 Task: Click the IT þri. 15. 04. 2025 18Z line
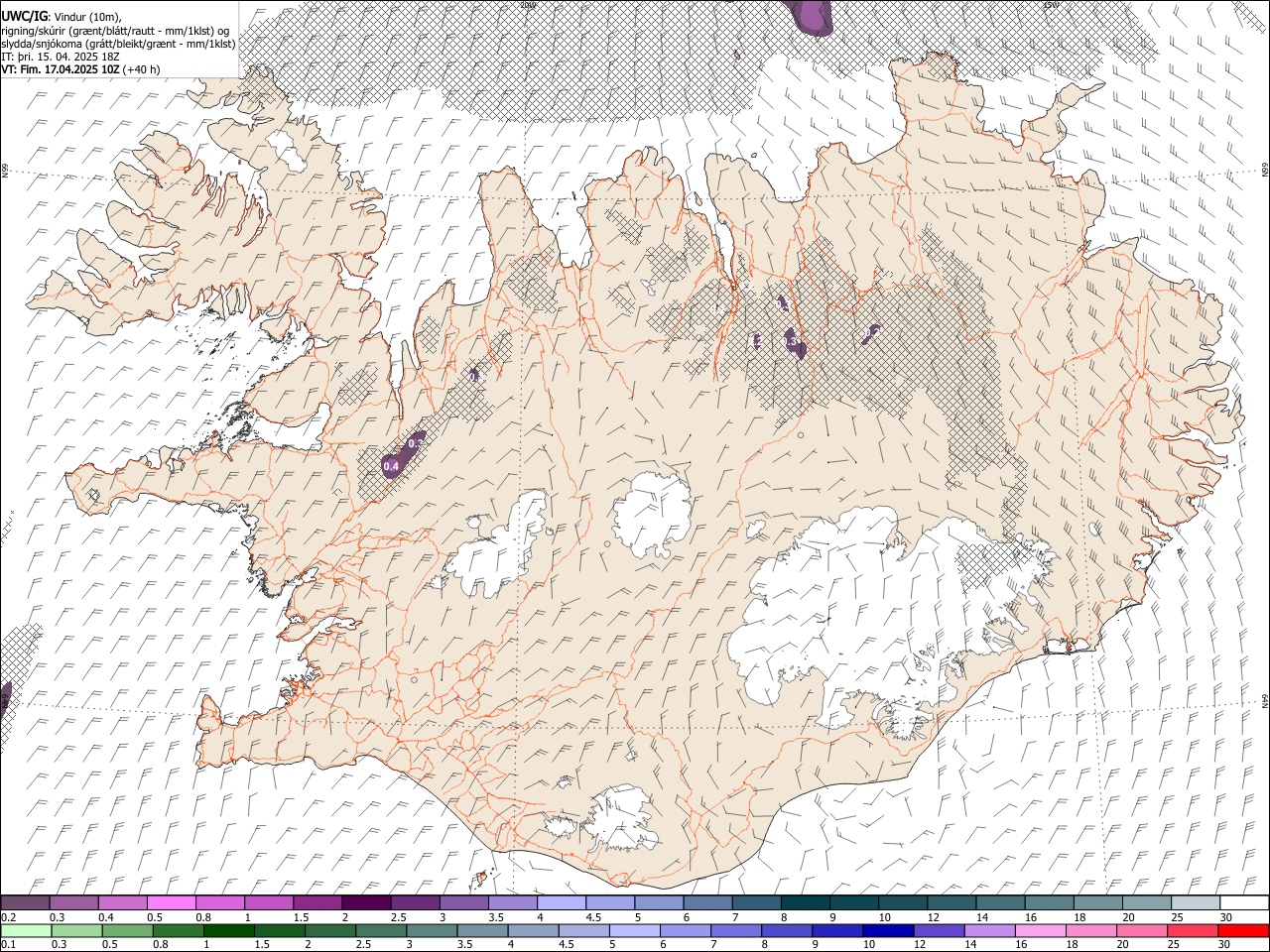point(62,57)
